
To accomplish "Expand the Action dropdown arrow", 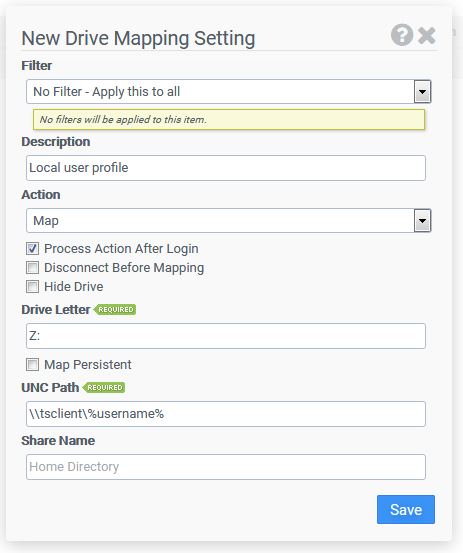I will 422,221.
